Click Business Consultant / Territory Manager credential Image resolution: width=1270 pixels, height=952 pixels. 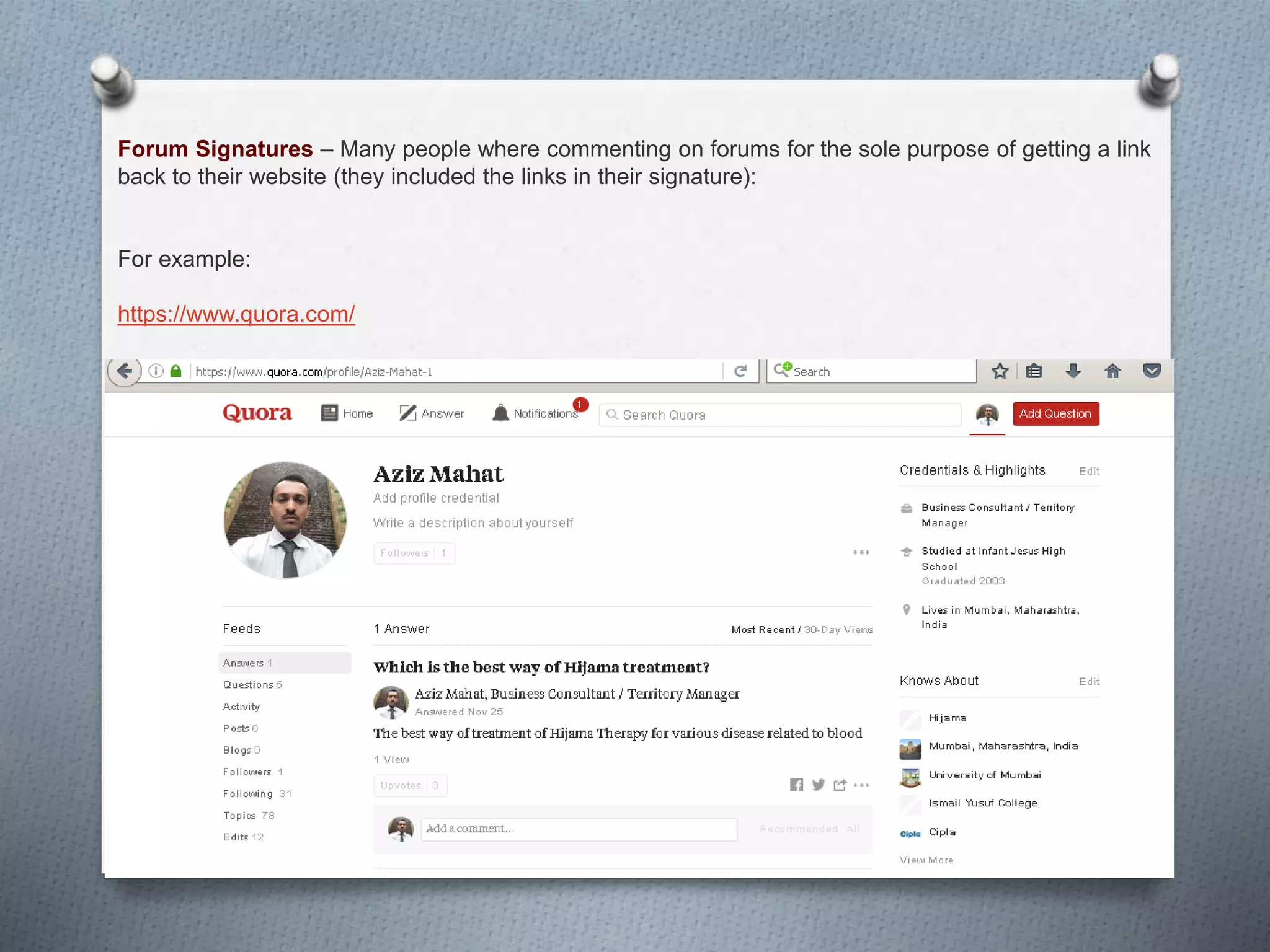coord(998,515)
